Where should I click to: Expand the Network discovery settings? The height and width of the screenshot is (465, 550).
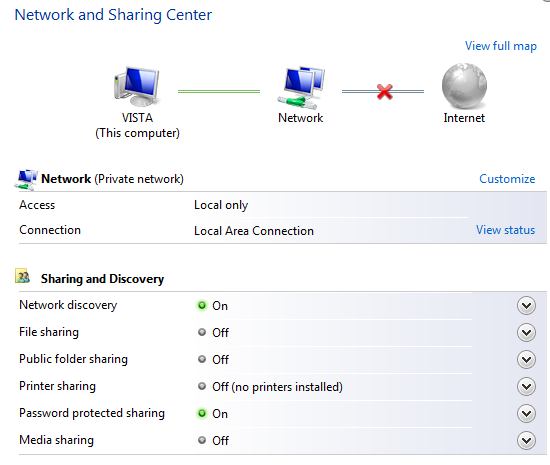526,305
